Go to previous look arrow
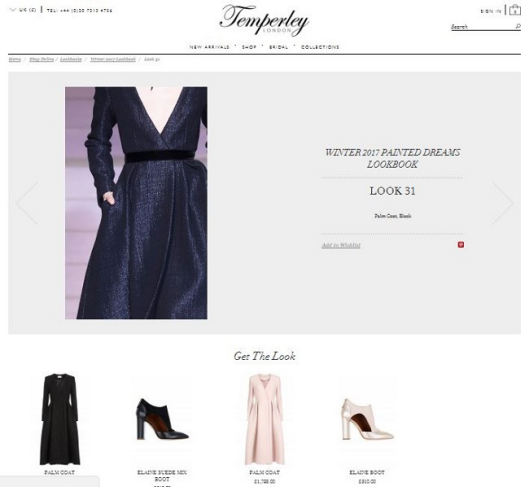The image size is (530, 487). coord(27,203)
